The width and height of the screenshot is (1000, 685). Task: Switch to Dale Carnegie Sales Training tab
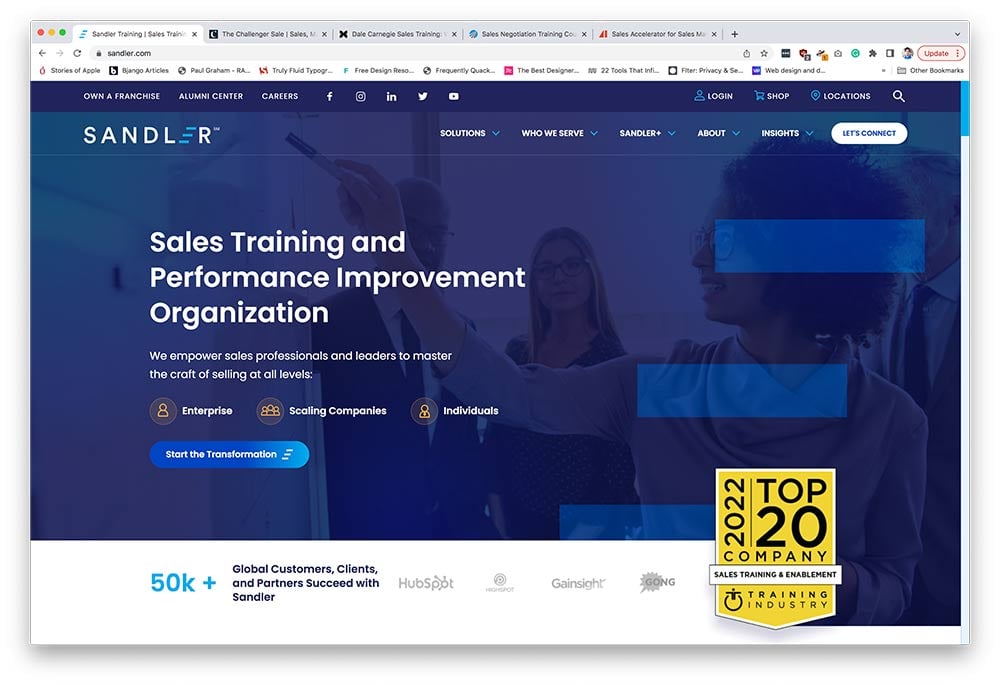(398, 34)
